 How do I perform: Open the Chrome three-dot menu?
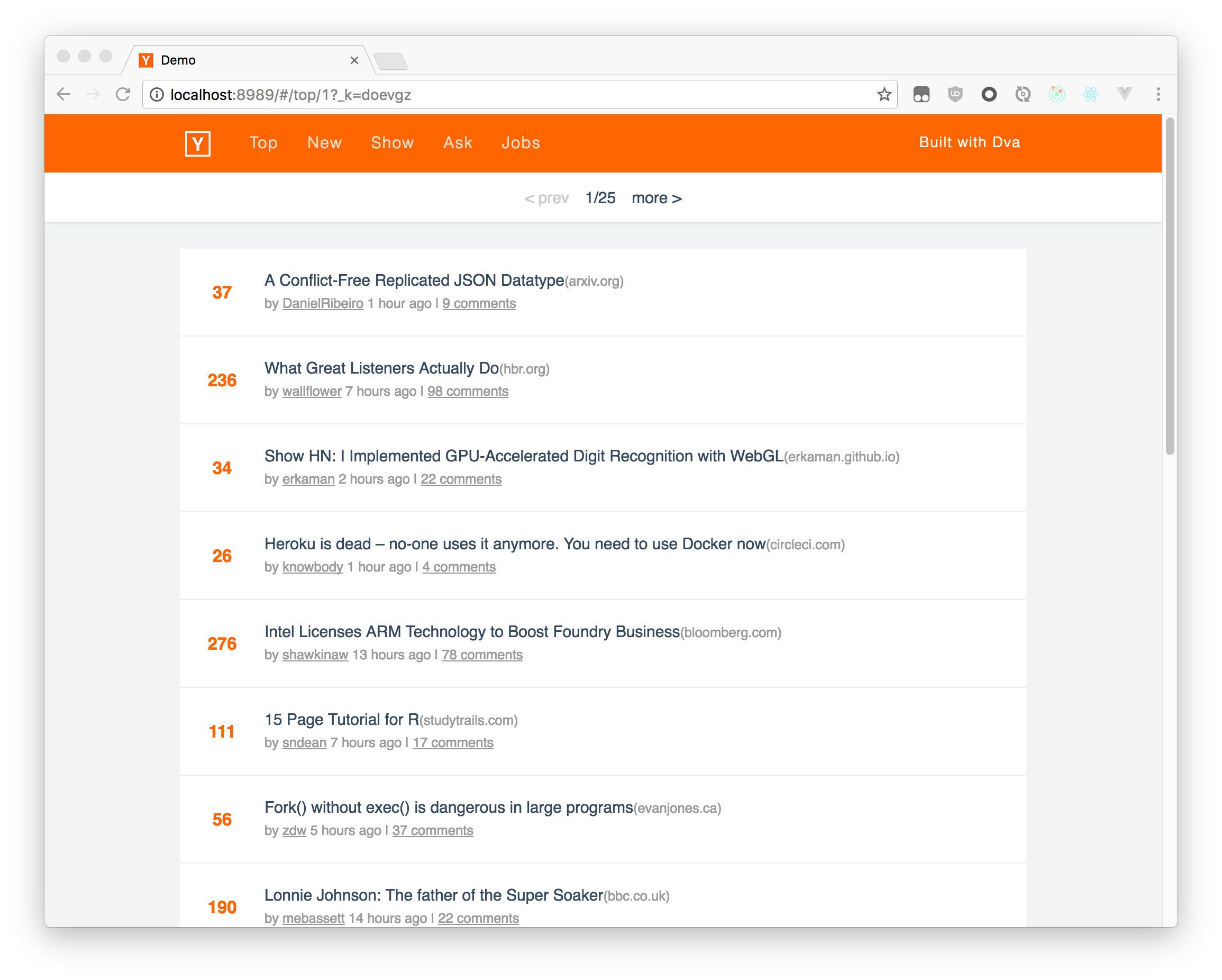point(1158,94)
